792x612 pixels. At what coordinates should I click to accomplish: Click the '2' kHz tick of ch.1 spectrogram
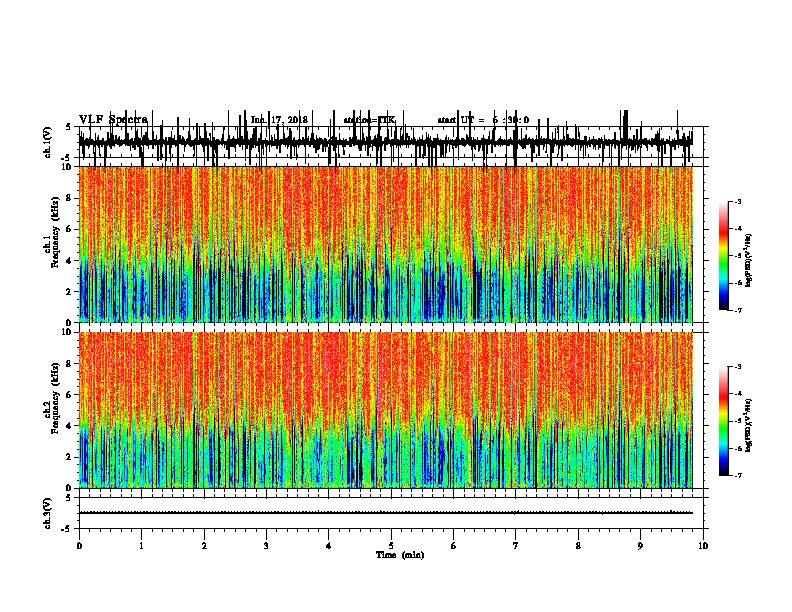tap(70, 291)
